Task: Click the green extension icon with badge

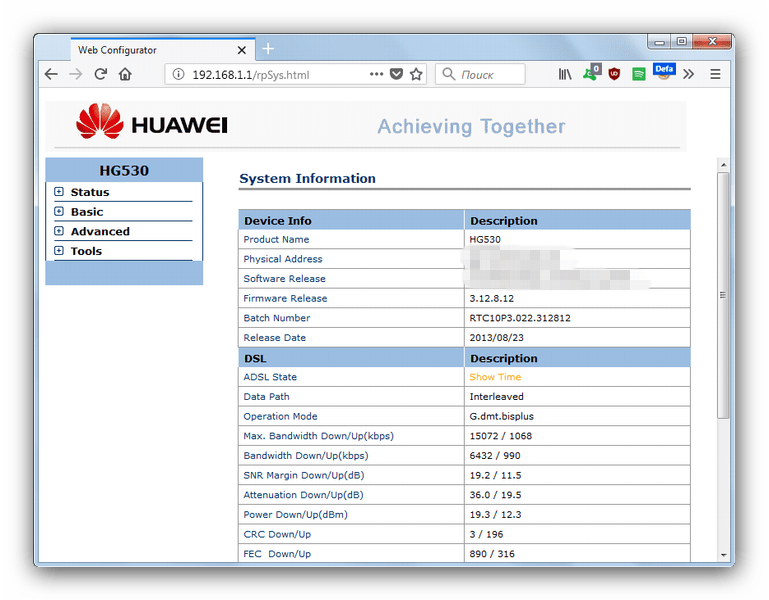Action: coord(591,73)
